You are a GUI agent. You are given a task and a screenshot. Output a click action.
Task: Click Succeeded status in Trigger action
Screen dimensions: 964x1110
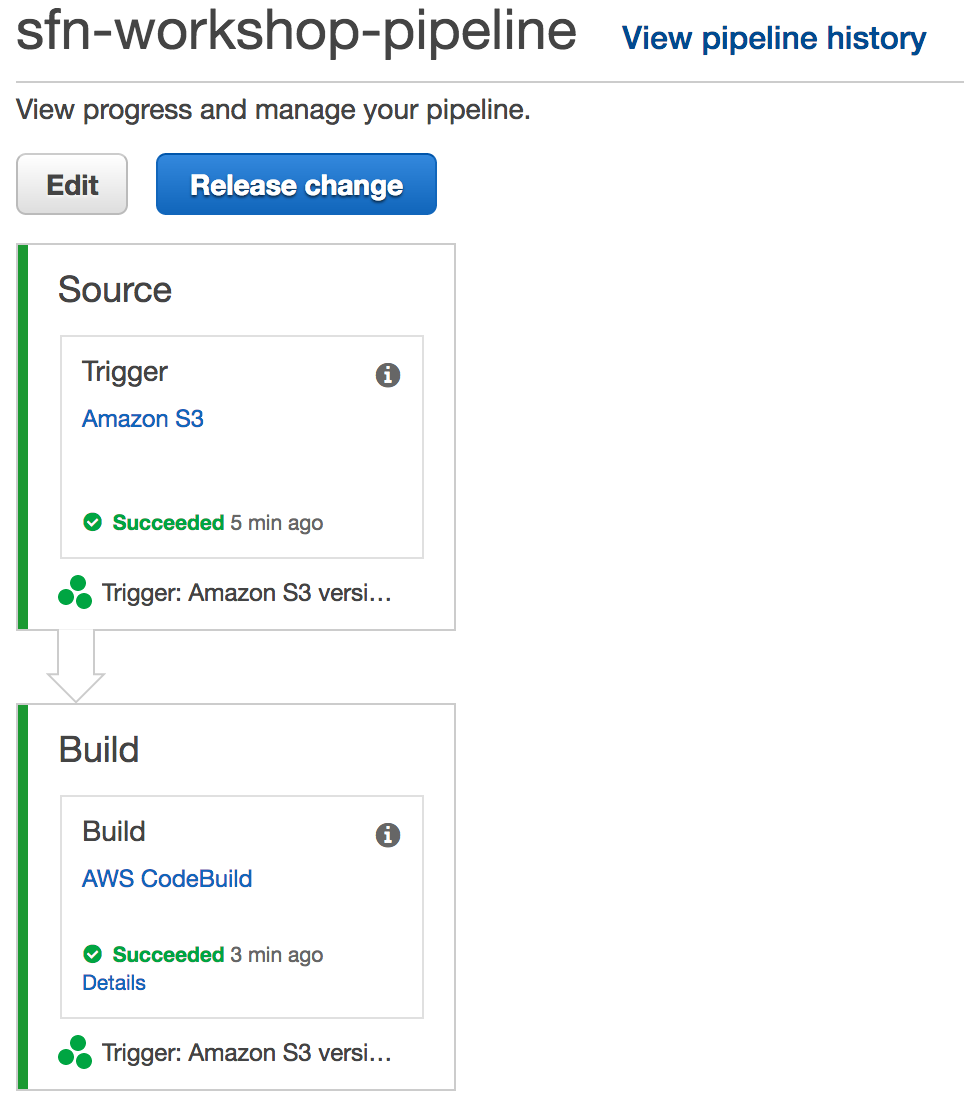click(x=168, y=522)
